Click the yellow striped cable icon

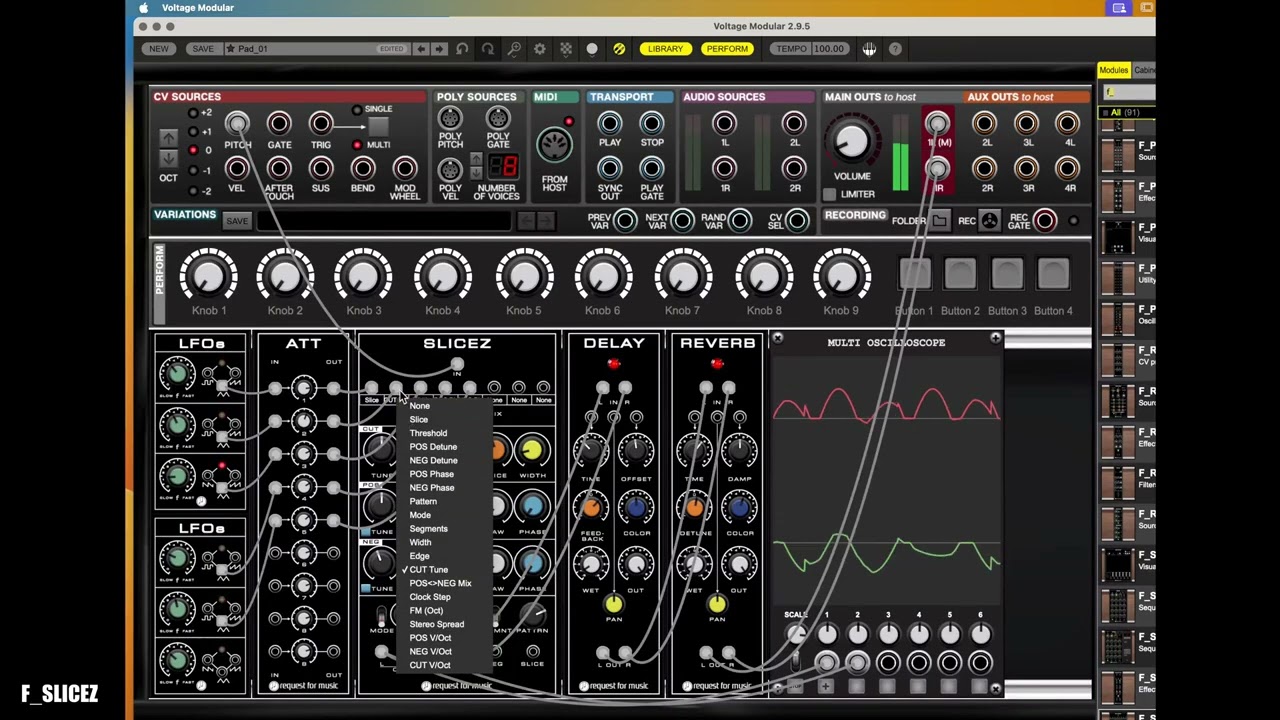(x=619, y=49)
